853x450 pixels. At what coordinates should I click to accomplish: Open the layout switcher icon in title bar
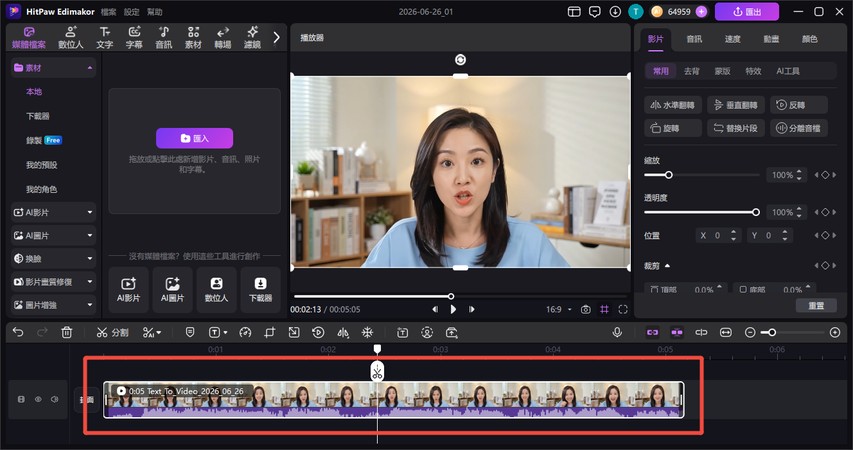click(574, 11)
